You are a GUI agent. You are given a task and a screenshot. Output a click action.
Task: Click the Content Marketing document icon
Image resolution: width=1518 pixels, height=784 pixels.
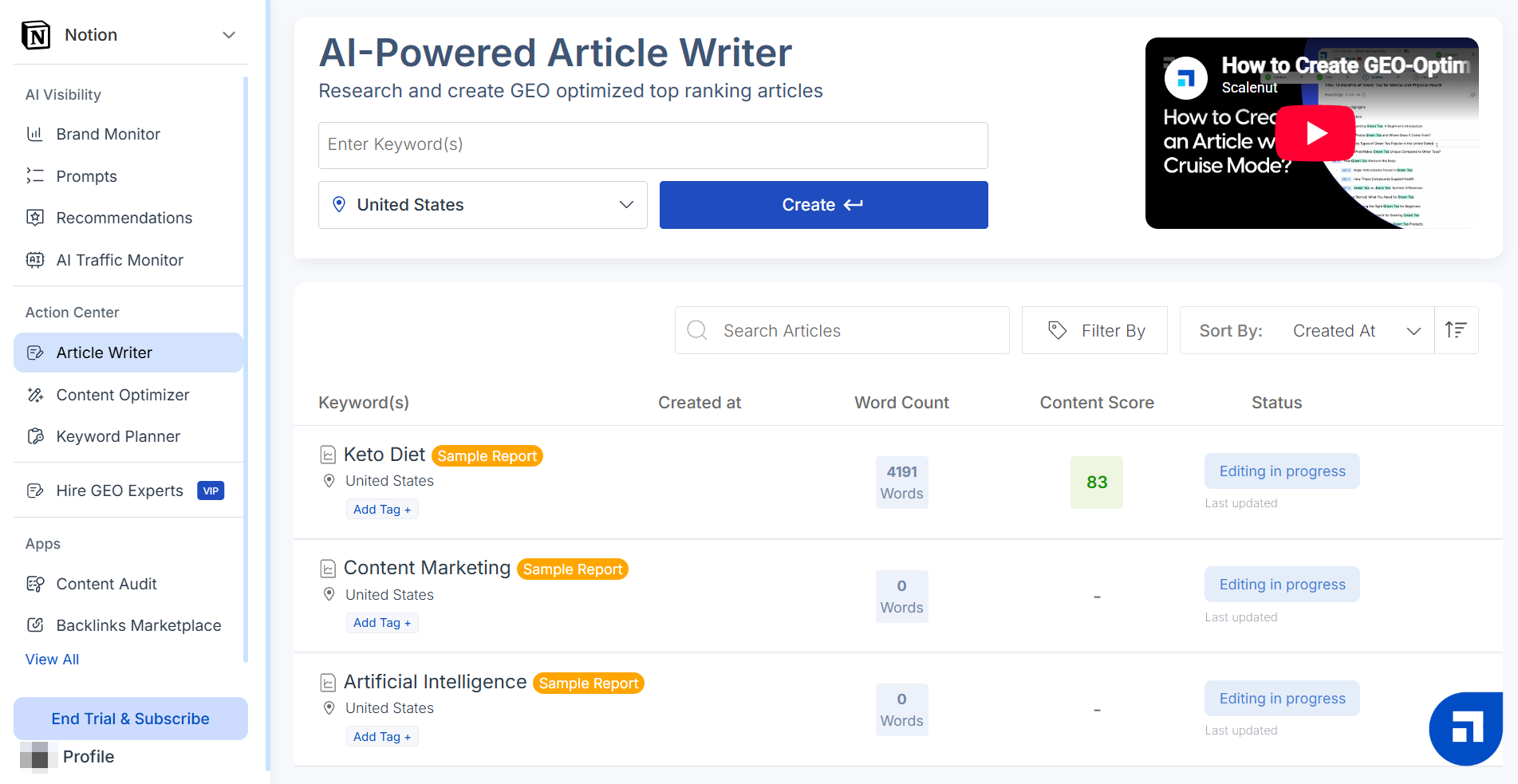point(328,569)
